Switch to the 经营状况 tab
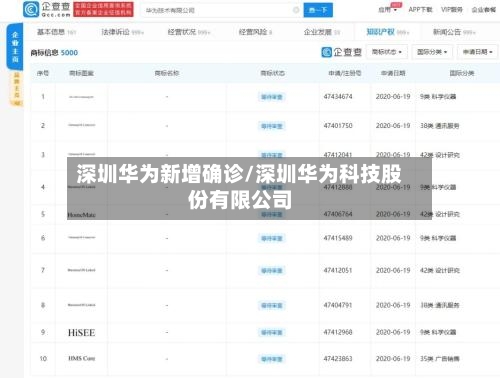 click(x=189, y=32)
